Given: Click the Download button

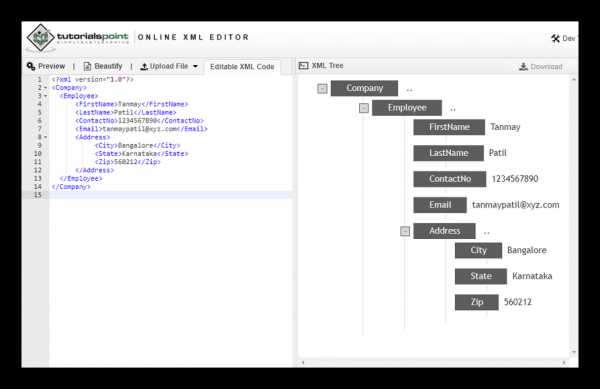Looking at the screenshot, I should point(540,67).
